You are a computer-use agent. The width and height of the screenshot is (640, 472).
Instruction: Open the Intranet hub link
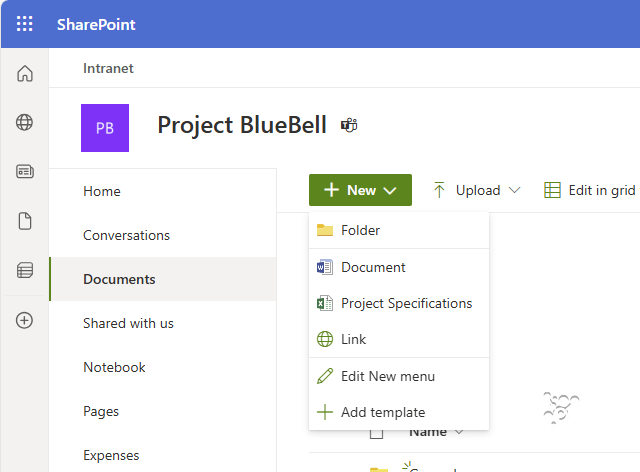tap(108, 68)
